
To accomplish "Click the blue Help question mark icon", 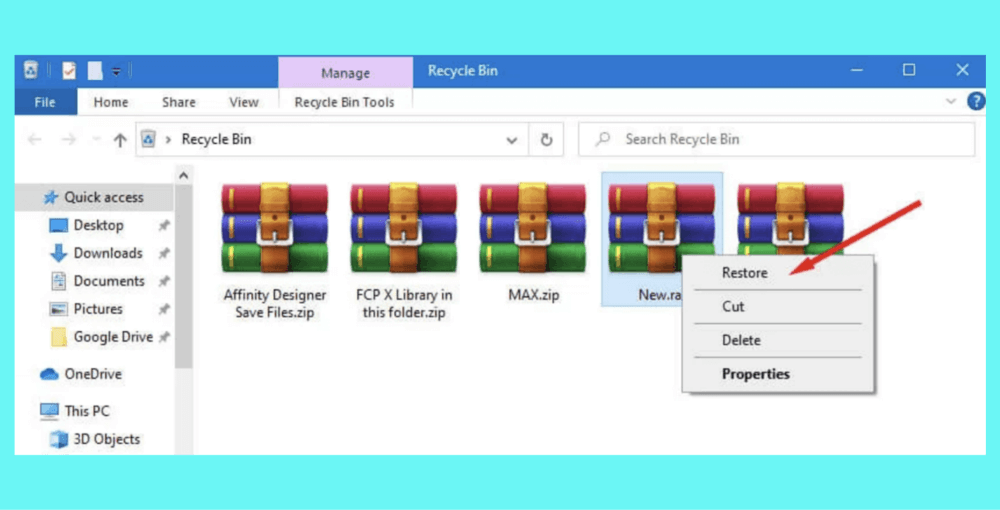I will (976, 101).
